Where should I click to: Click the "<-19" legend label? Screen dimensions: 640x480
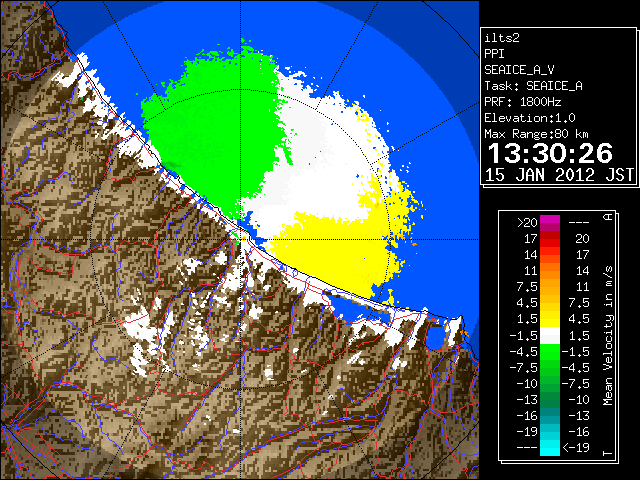click(576, 447)
